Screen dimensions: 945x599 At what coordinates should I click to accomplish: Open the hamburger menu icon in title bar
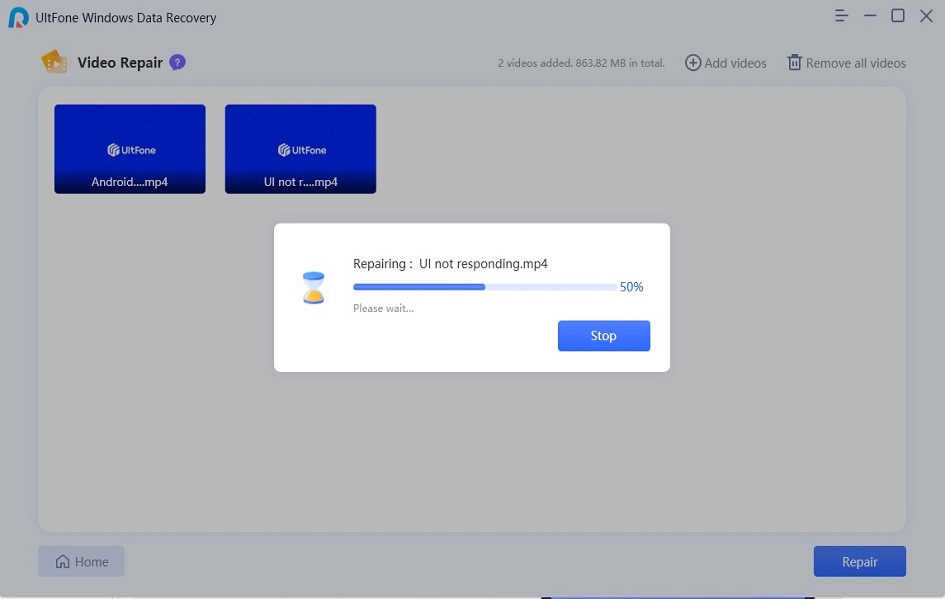(x=841, y=16)
